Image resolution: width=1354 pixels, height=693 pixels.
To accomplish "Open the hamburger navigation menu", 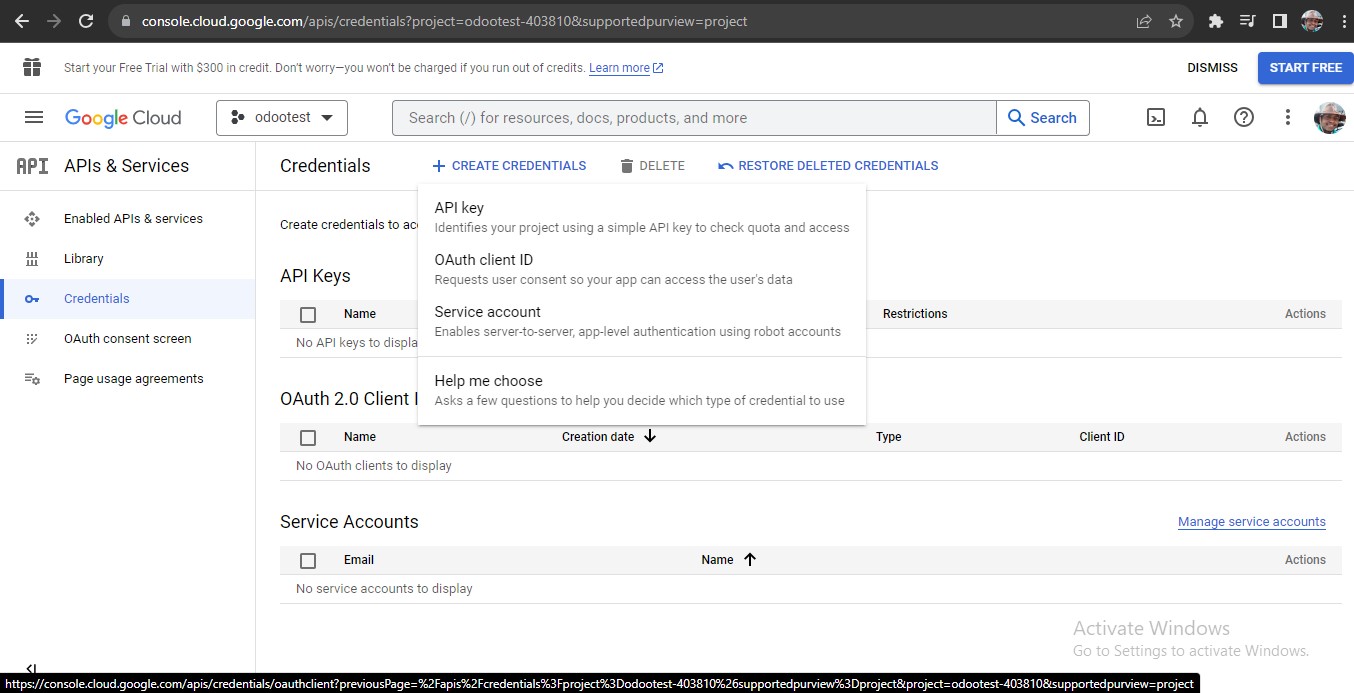I will click(x=34, y=117).
